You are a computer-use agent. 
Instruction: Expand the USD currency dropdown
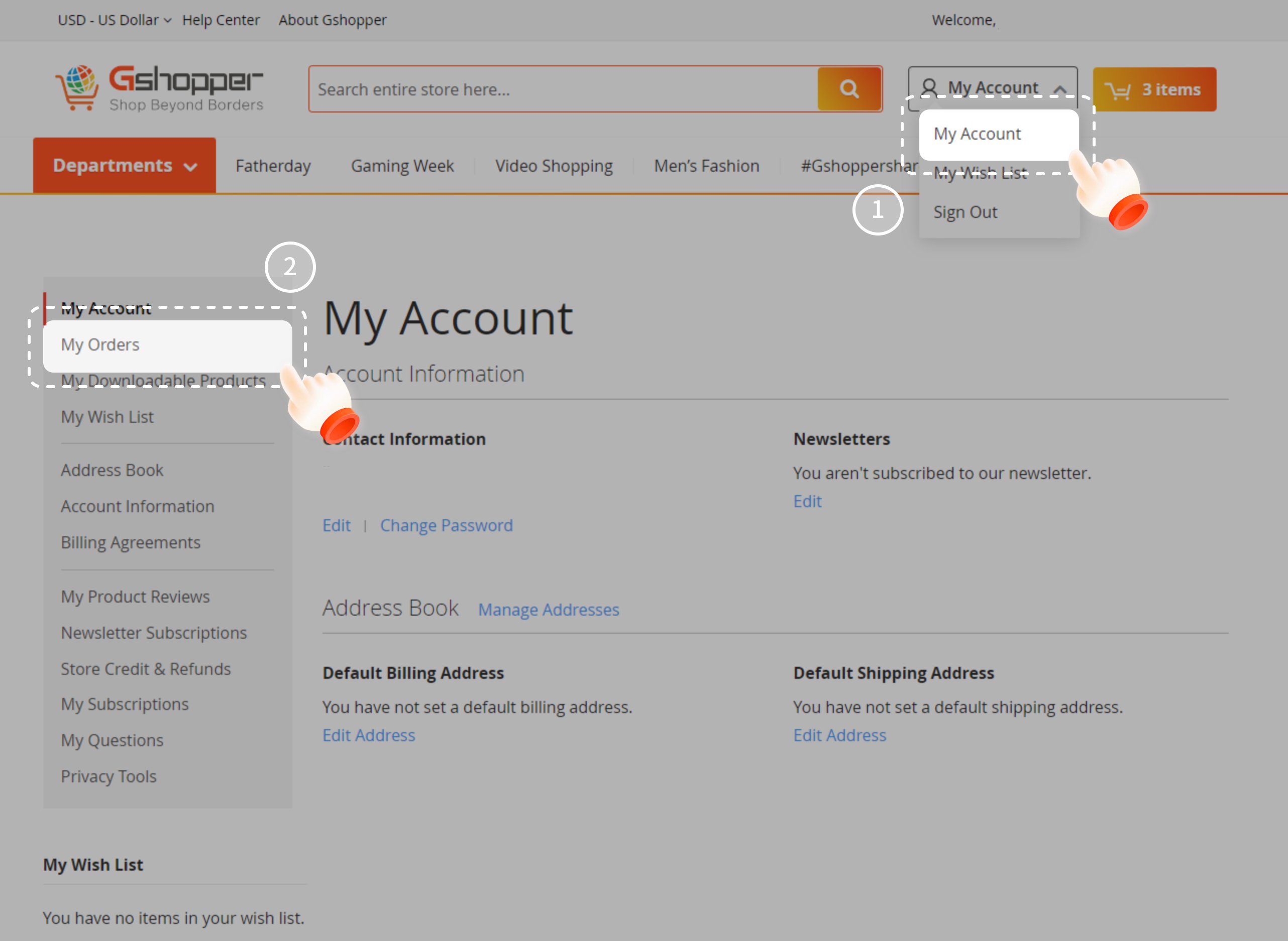(x=114, y=20)
